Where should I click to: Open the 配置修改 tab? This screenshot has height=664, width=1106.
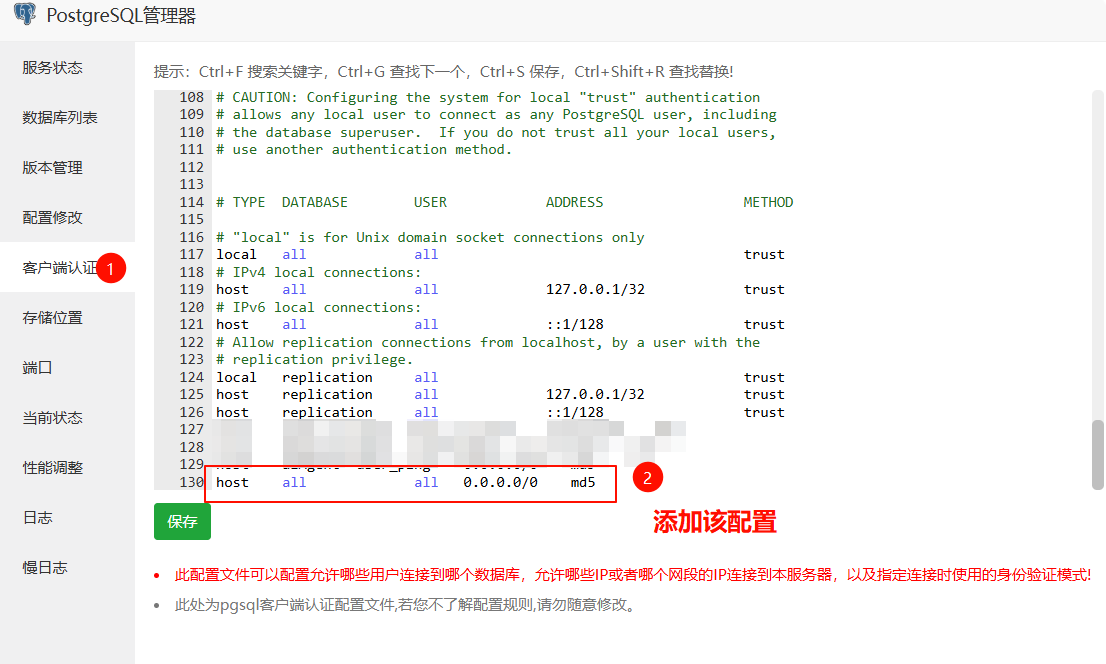click(x=52, y=217)
